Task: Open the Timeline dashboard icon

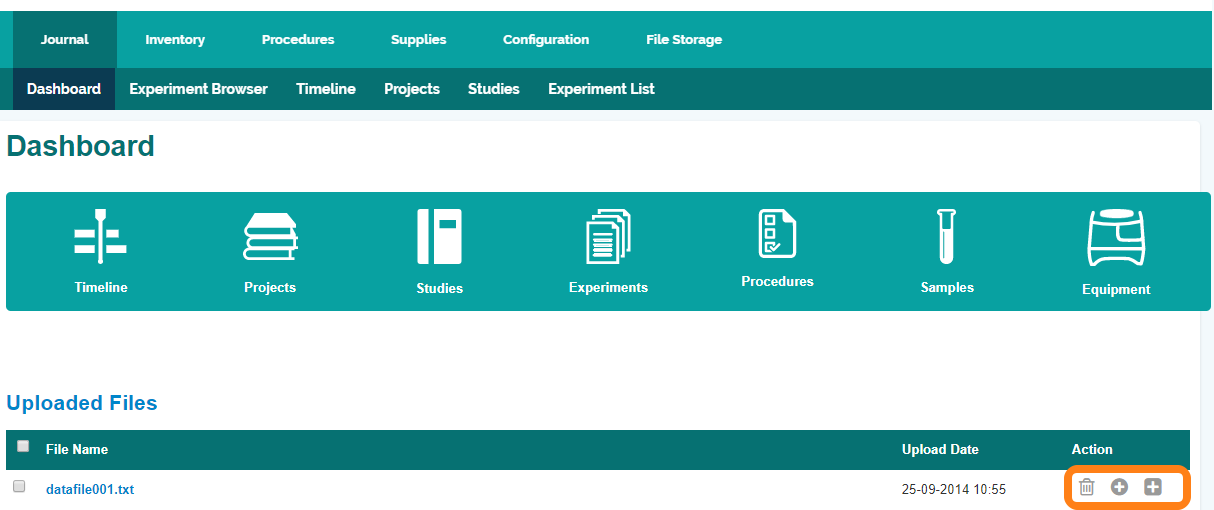Action: click(100, 238)
